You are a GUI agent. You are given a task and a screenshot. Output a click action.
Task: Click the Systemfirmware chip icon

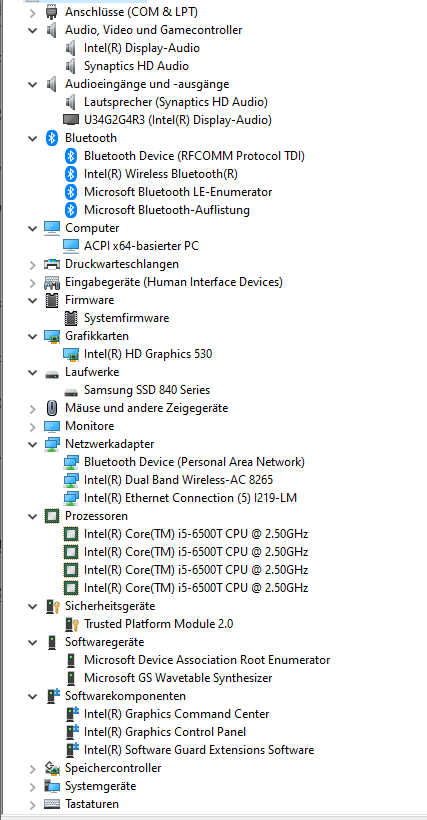point(70,318)
